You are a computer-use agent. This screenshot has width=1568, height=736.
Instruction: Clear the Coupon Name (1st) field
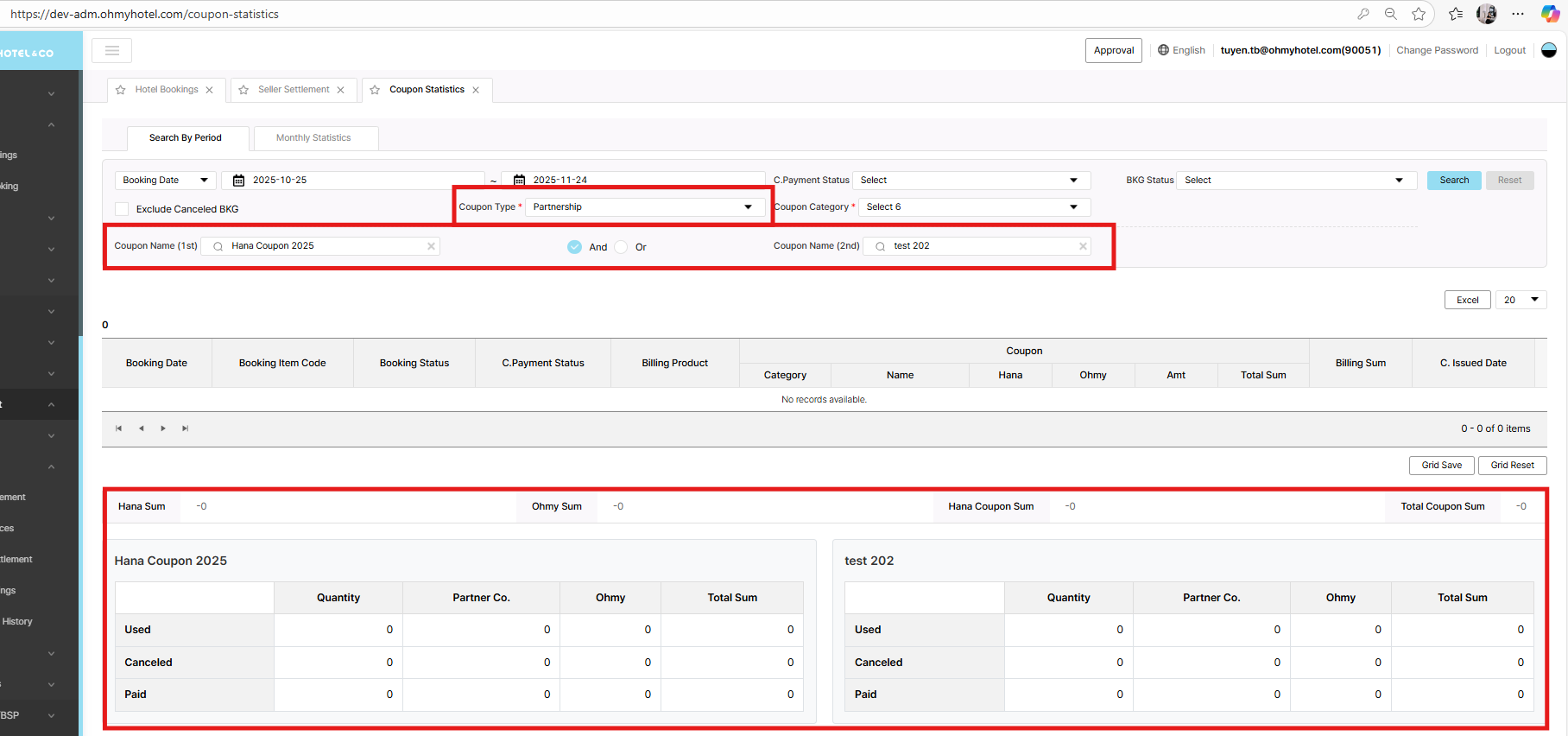tap(431, 246)
